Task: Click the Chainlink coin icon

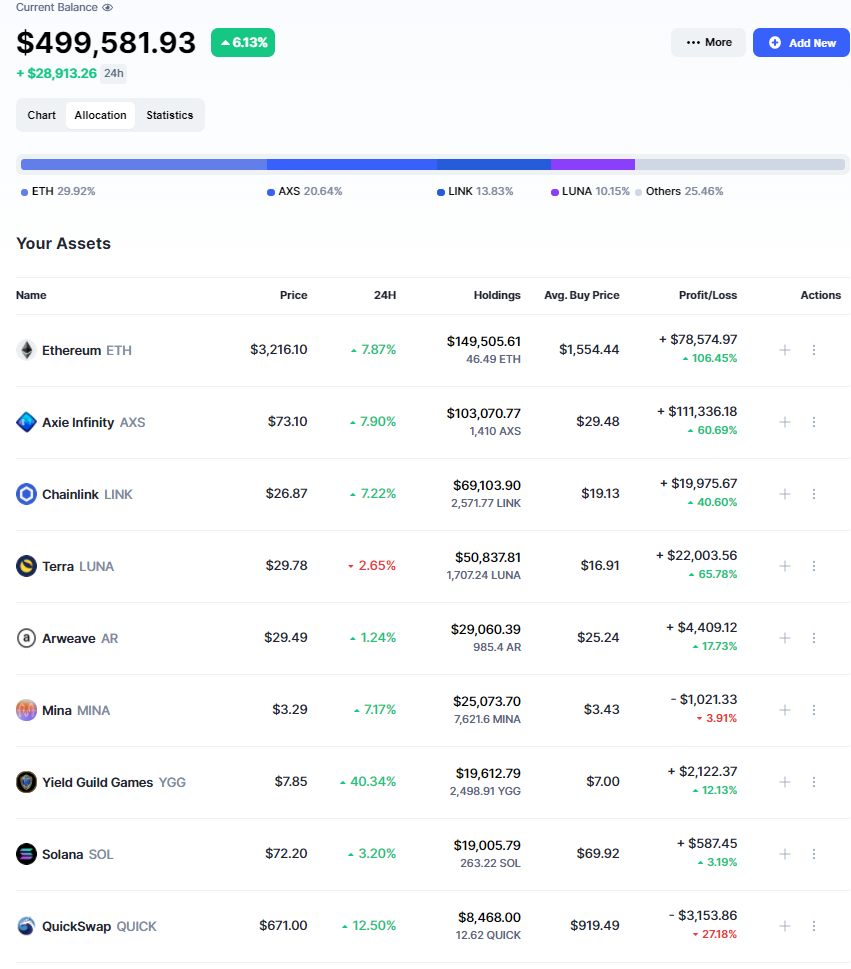Action: pyautogui.click(x=26, y=493)
